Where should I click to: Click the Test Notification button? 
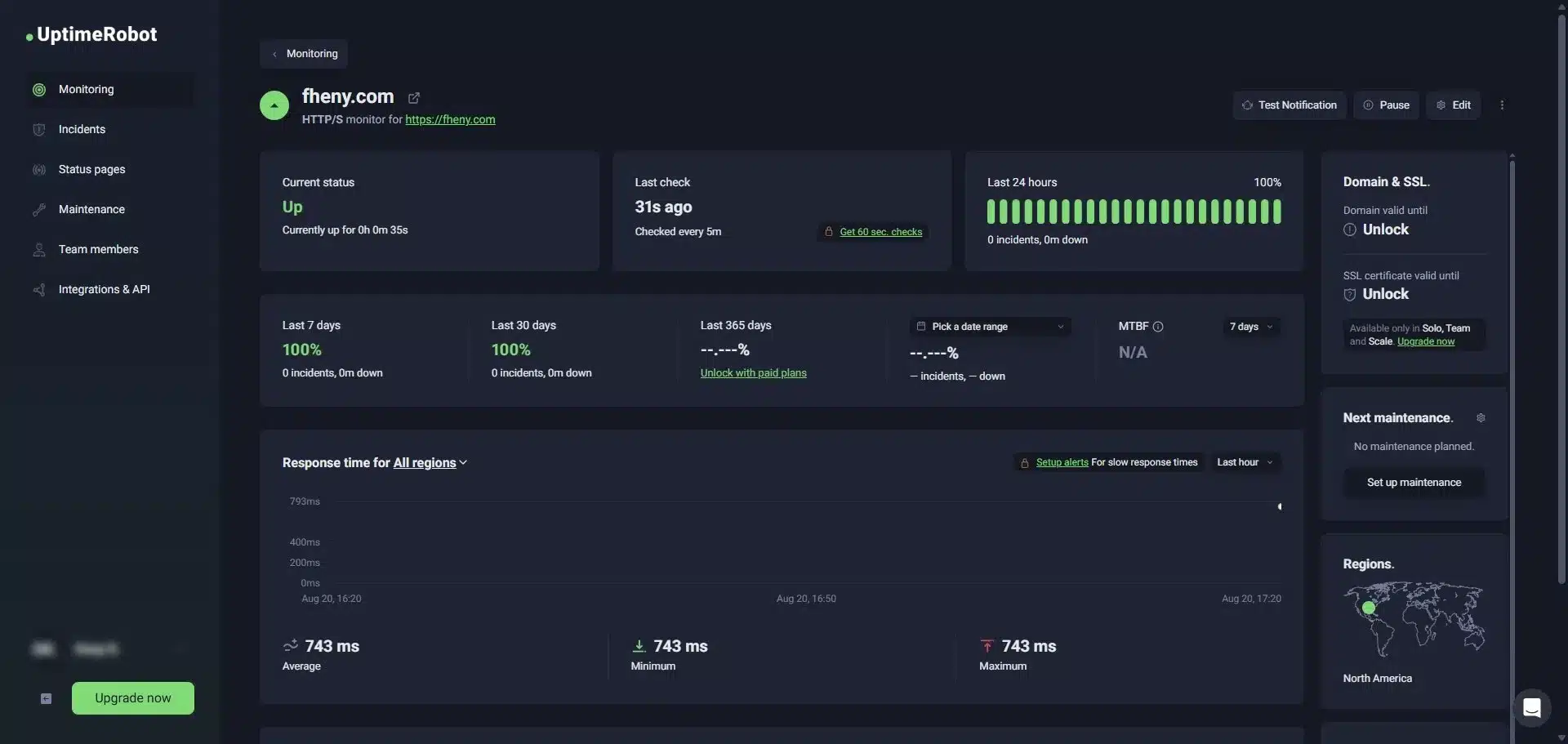coord(1290,105)
